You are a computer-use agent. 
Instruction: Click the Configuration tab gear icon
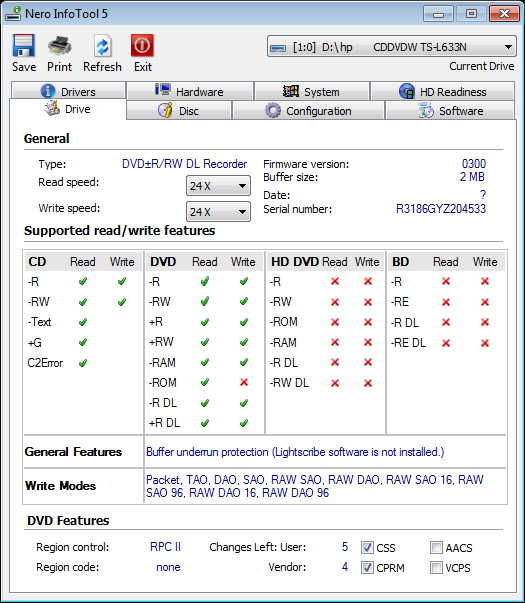click(273, 110)
